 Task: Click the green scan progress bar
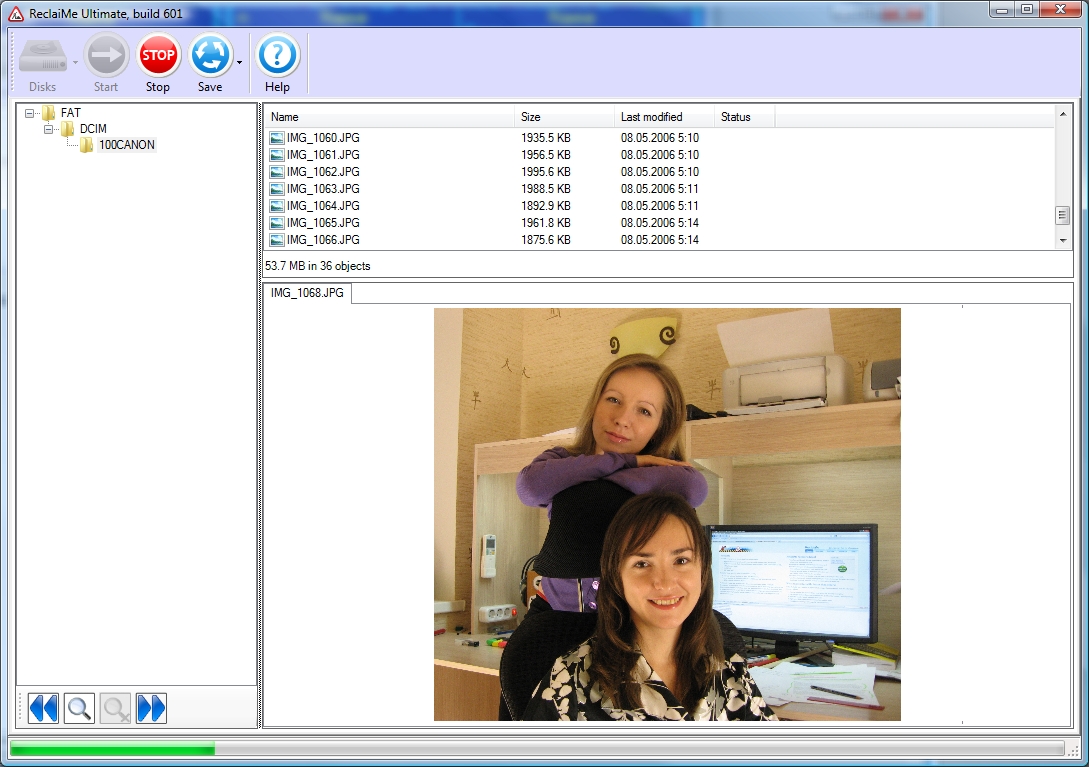tap(113, 748)
